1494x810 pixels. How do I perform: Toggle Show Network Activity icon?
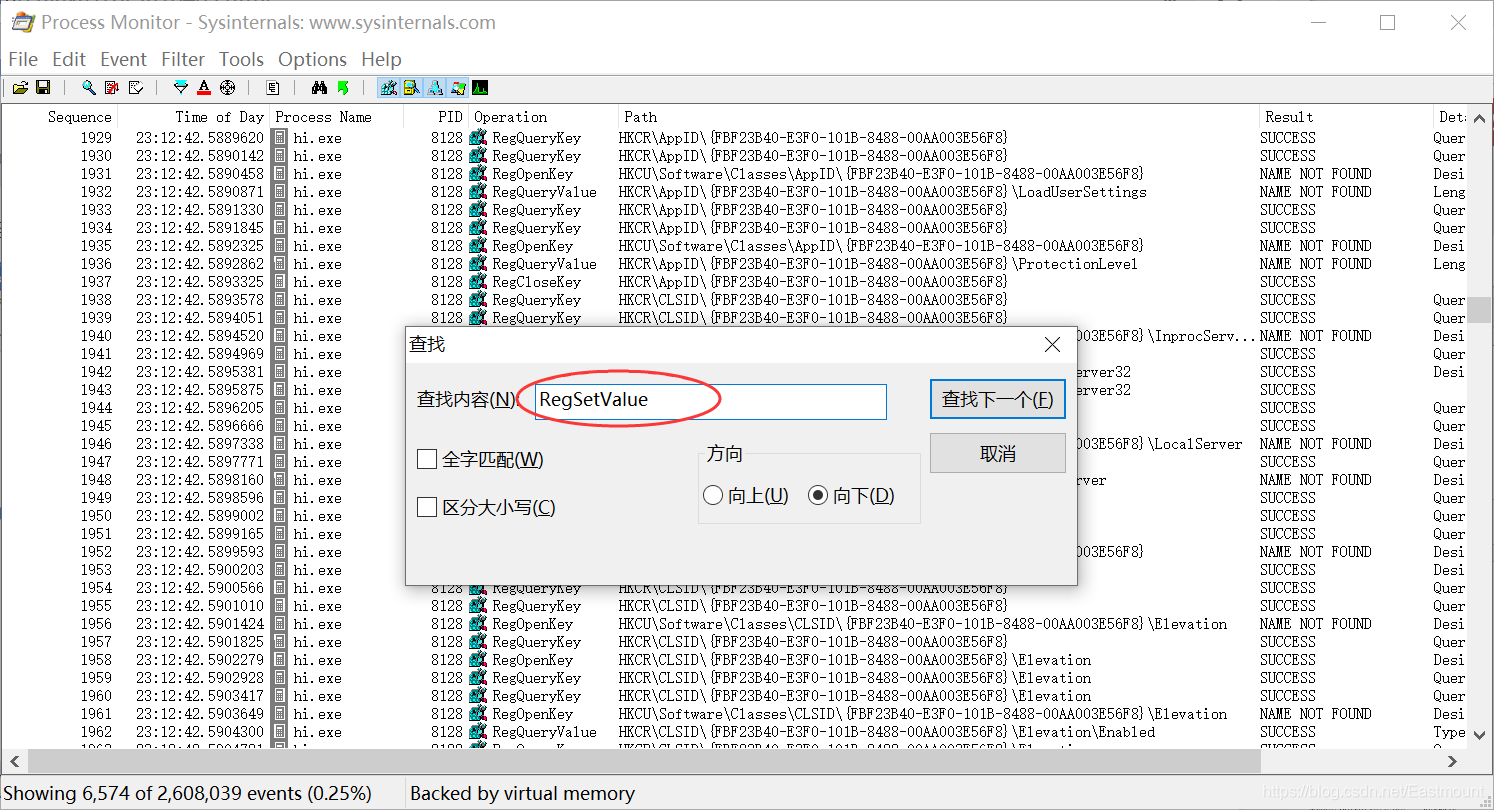click(x=435, y=87)
